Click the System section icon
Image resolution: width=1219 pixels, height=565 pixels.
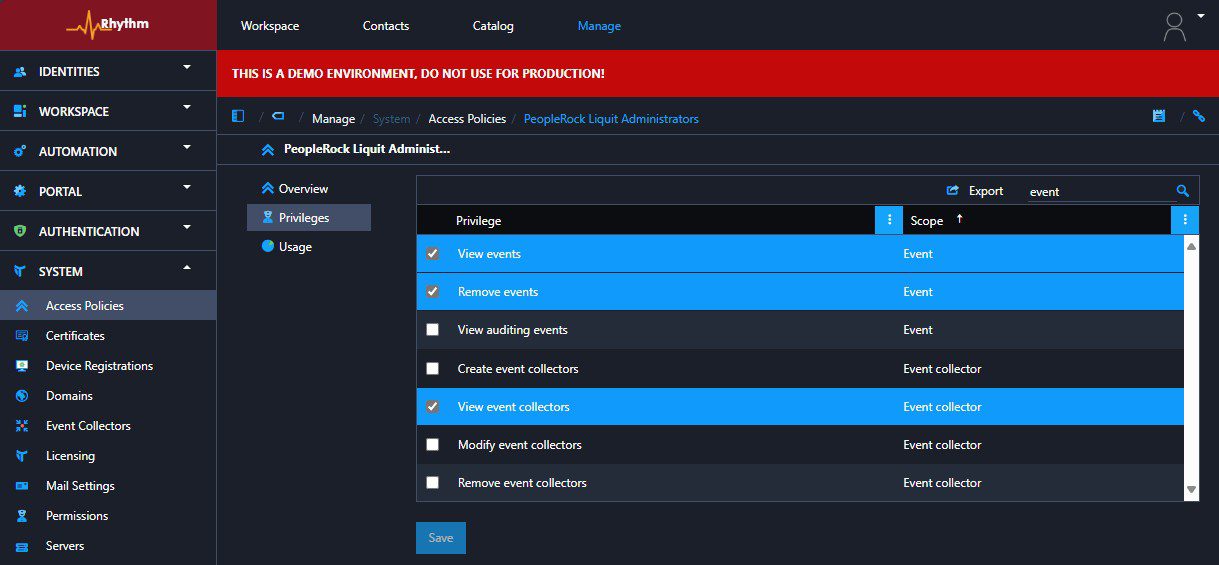tap(20, 272)
